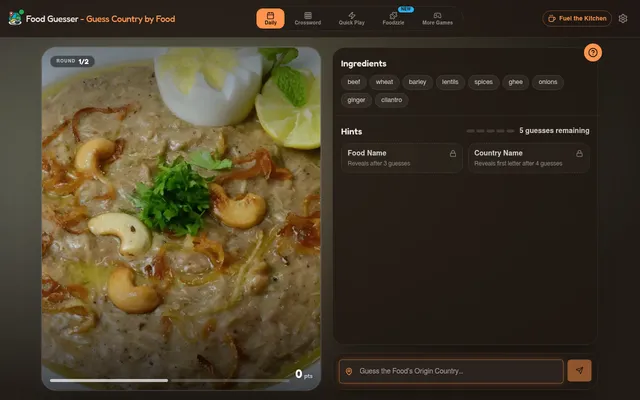Screen dimensions: 640x400
Task: Open settings gear icon
Action: click(x=623, y=18)
